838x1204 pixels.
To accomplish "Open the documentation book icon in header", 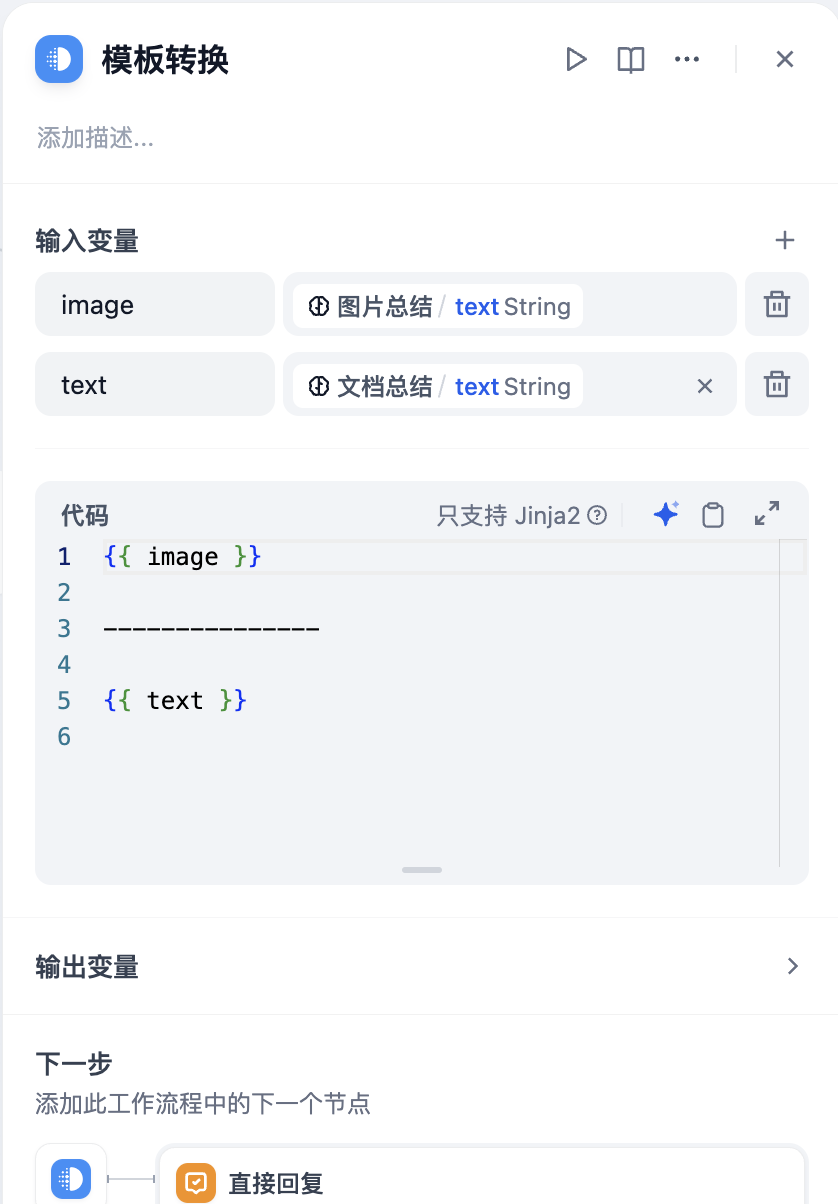I will (x=630, y=59).
